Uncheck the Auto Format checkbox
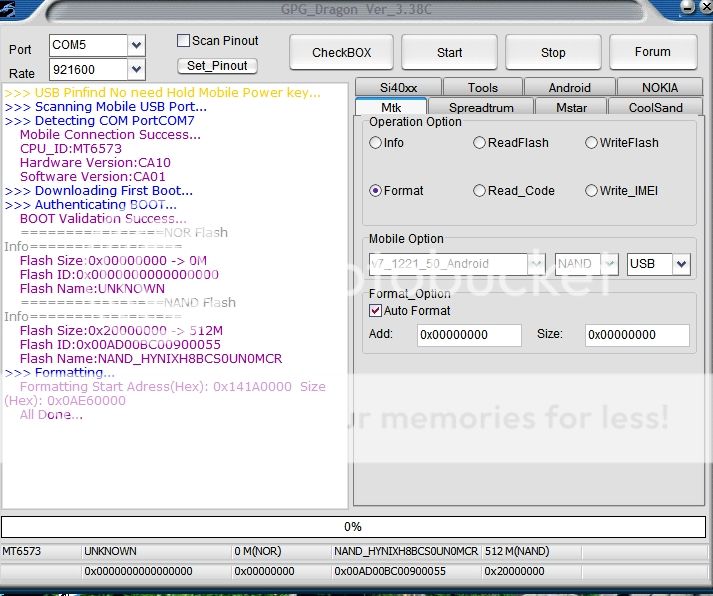Image resolution: width=713 pixels, height=596 pixels. 376,311
